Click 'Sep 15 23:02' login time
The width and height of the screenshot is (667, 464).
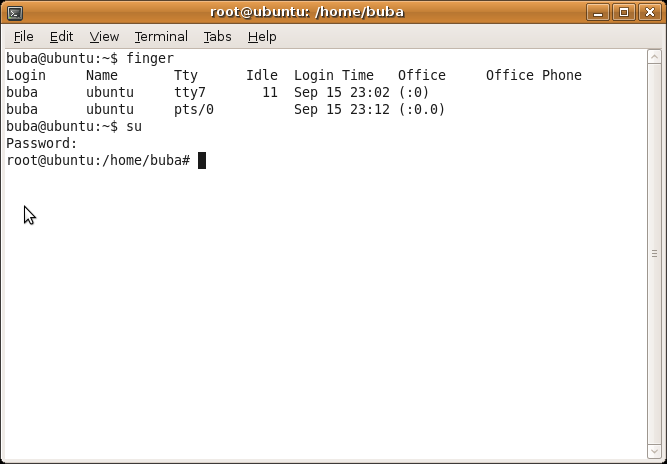342,92
